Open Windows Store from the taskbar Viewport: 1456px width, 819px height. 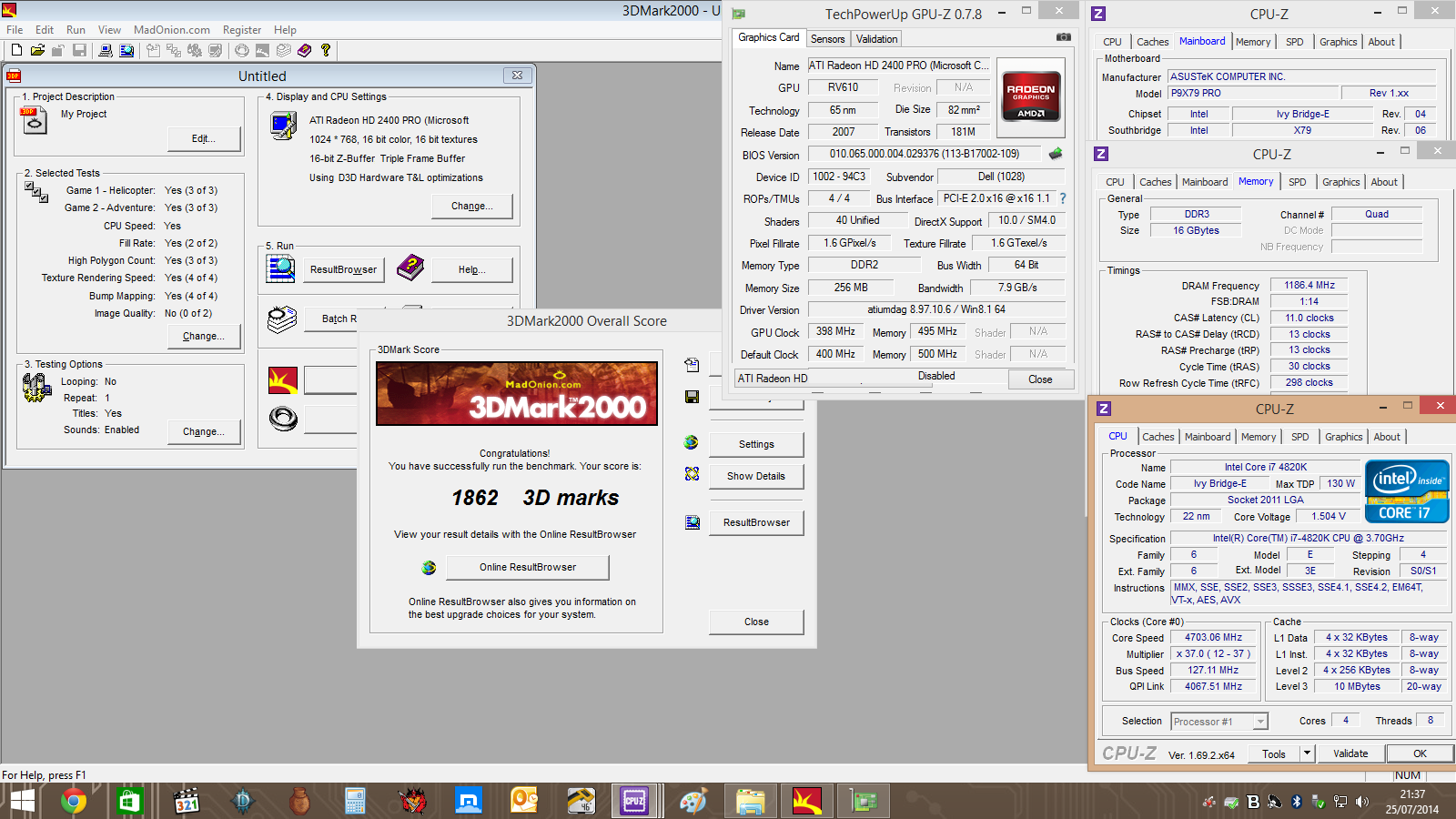click(130, 801)
